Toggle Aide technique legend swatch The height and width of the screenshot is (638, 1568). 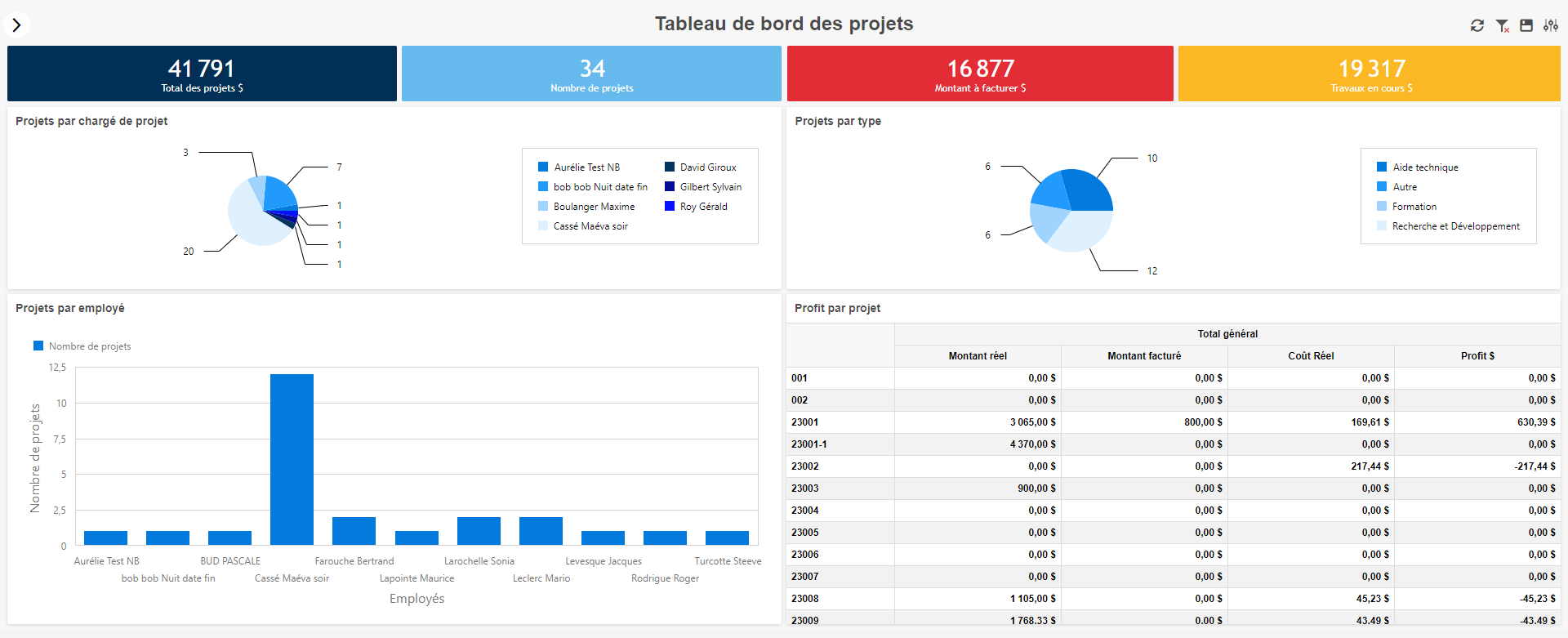click(x=1382, y=167)
